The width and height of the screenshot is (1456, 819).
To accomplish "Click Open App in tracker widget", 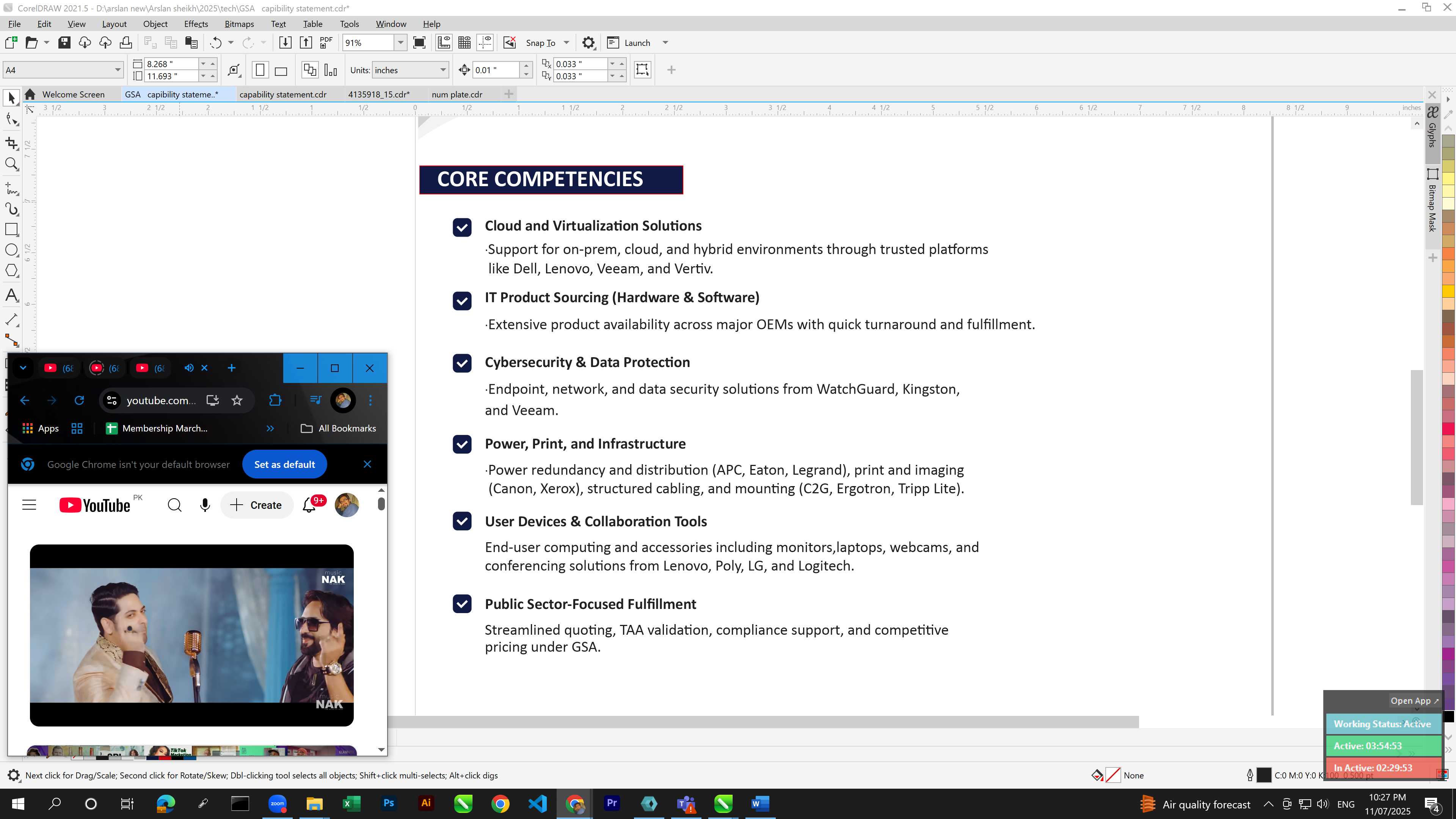I will 1414,700.
